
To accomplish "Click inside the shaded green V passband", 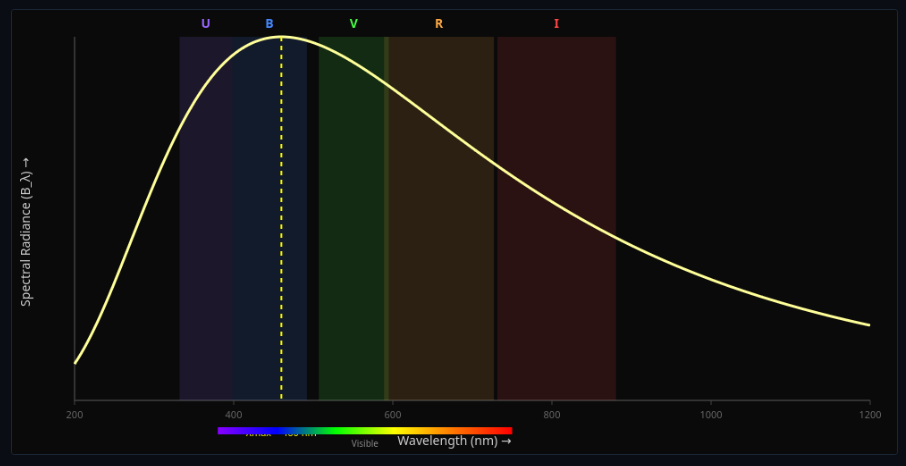I will coord(351,250).
